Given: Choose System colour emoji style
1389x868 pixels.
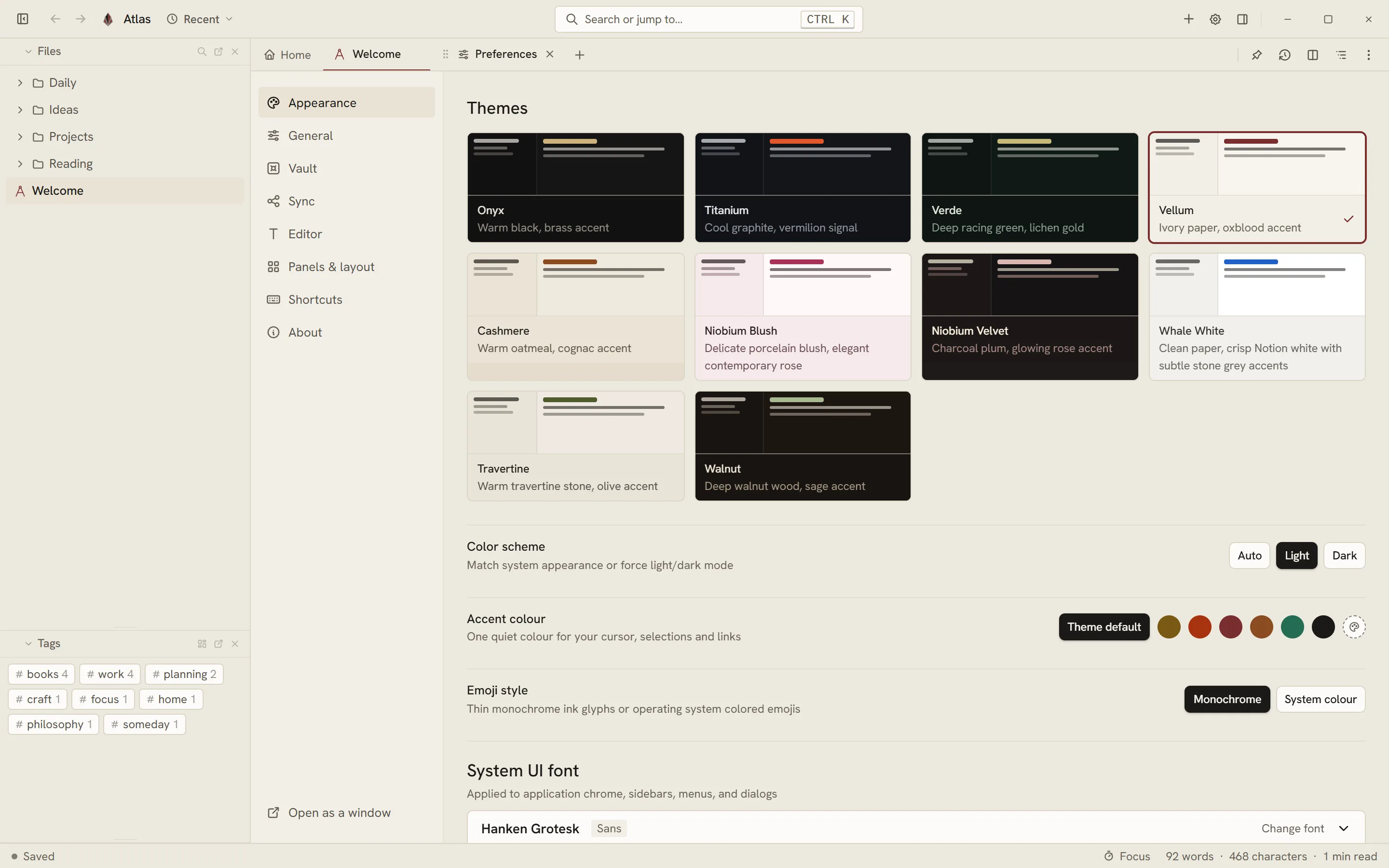Looking at the screenshot, I should coord(1320,699).
